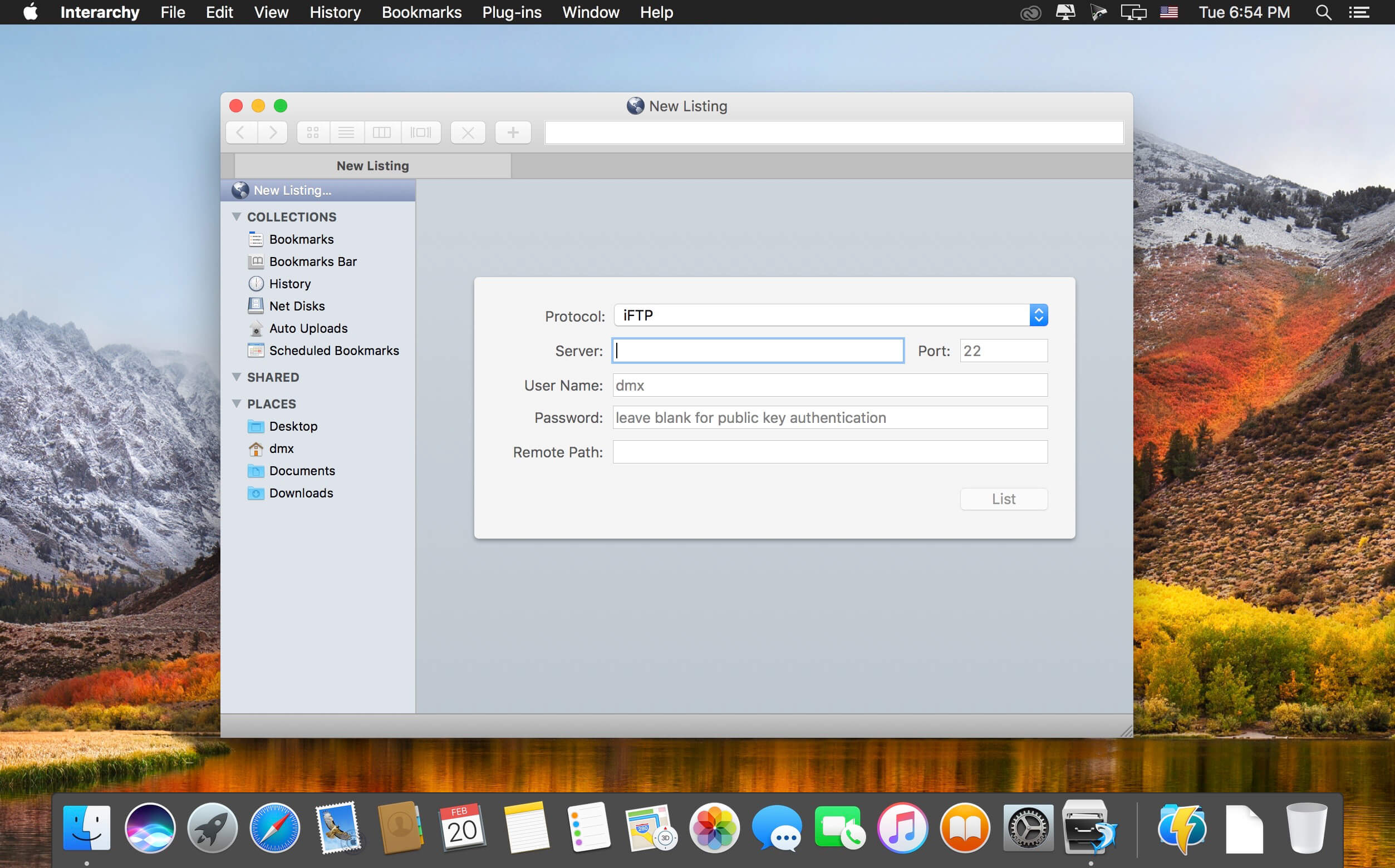Switch to column view
The height and width of the screenshot is (868, 1395).
coord(382,132)
